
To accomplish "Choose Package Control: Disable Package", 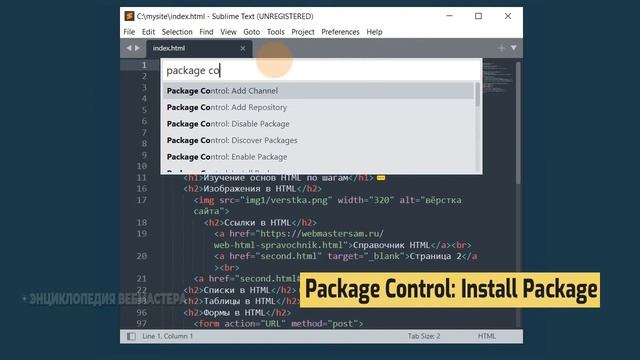I will [318, 124].
